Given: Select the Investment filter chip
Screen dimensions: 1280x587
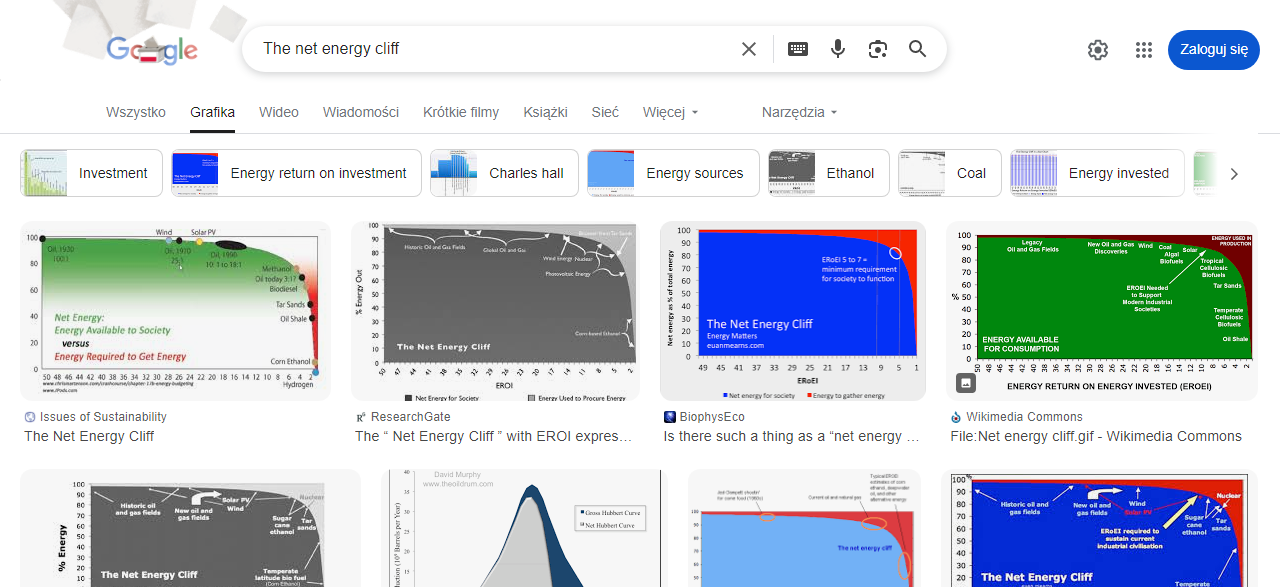Looking at the screenshot, I should pos(92,173).
